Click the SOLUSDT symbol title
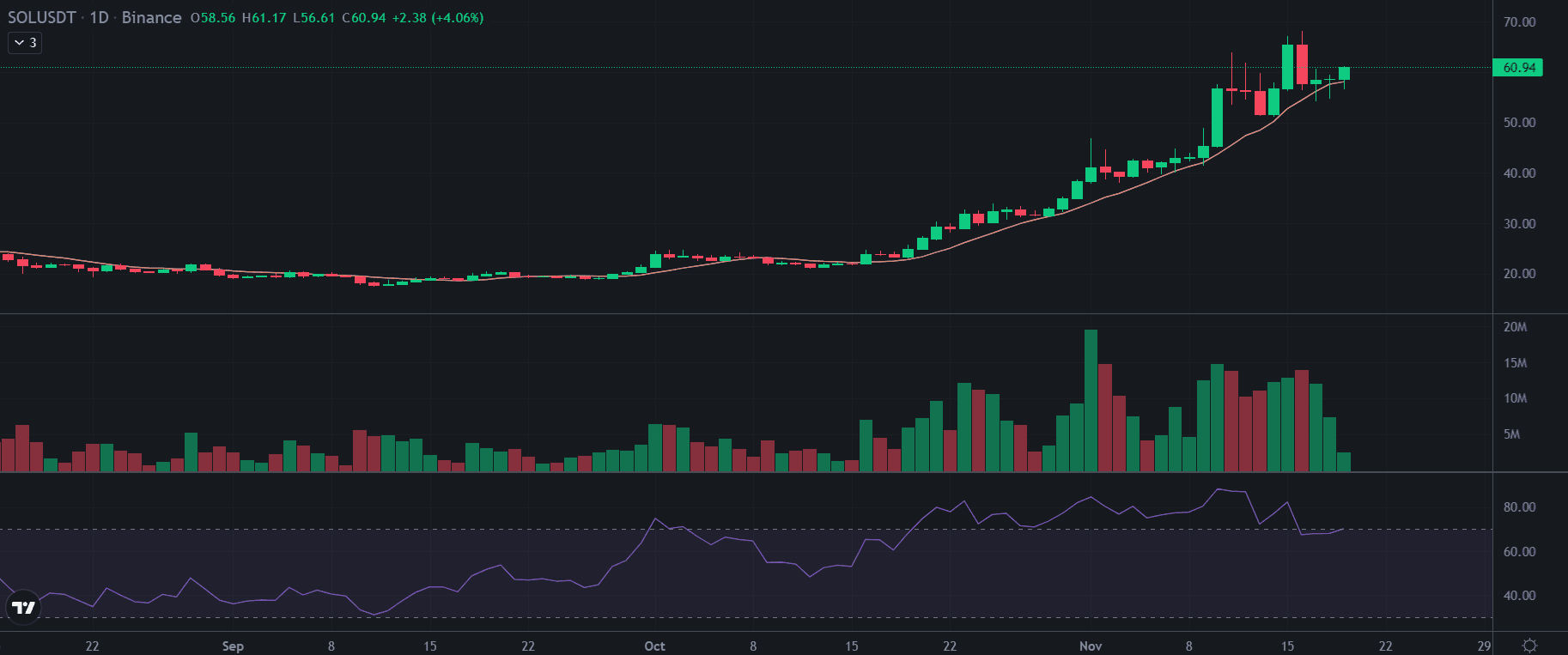1568x655 pixels. tap(41, 18)
